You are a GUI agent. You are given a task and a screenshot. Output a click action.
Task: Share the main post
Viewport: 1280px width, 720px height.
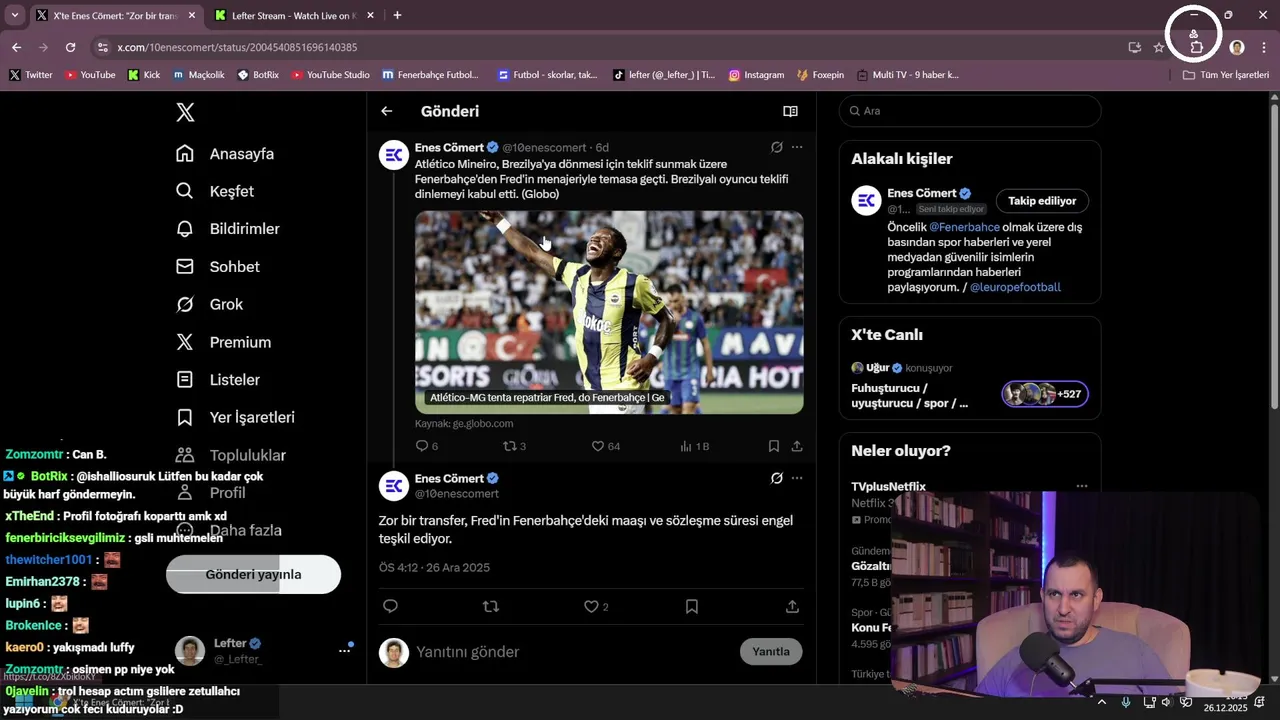pos(792,606)
